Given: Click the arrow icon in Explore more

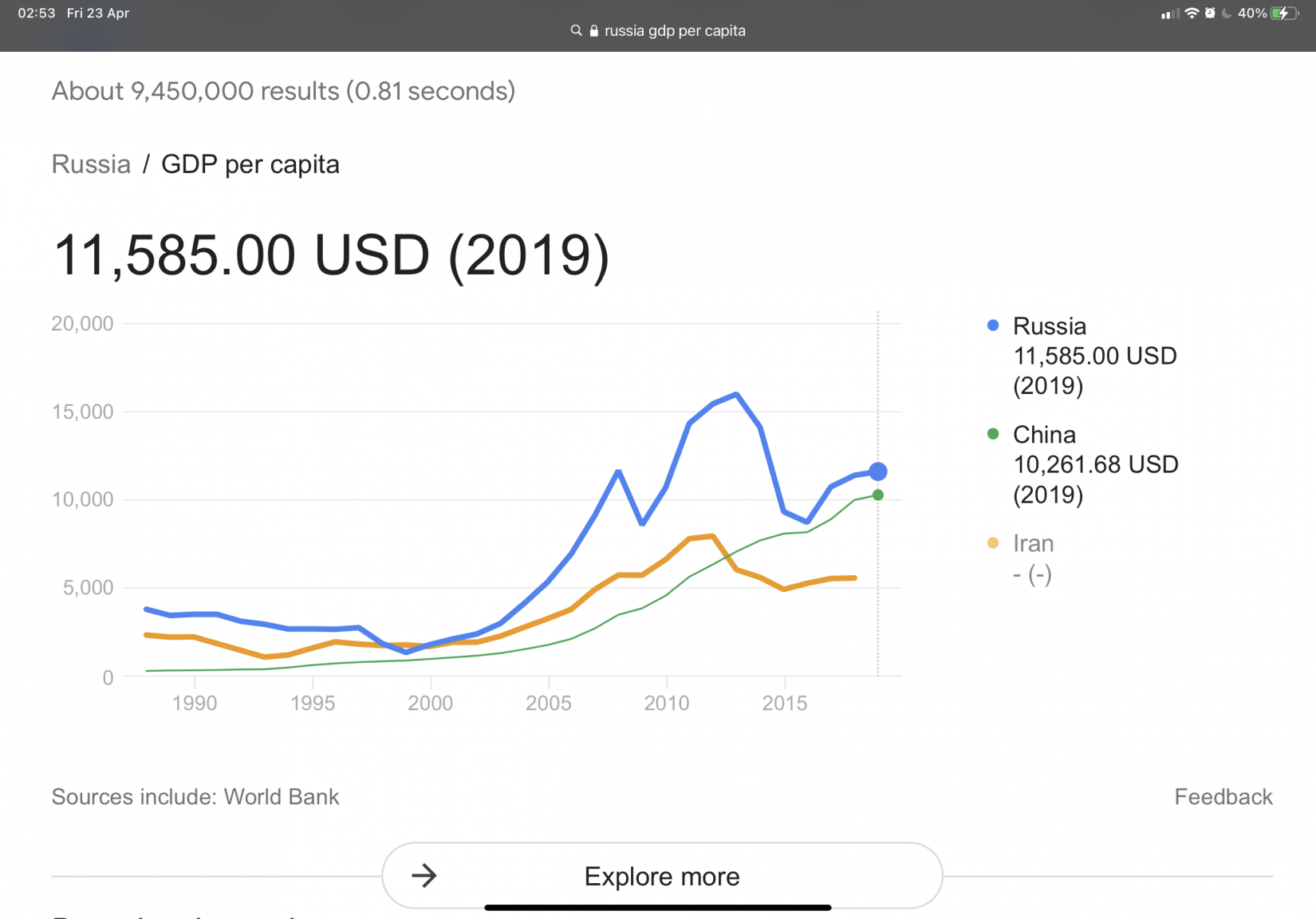Looking at the screenshot, I should (424, 876).
